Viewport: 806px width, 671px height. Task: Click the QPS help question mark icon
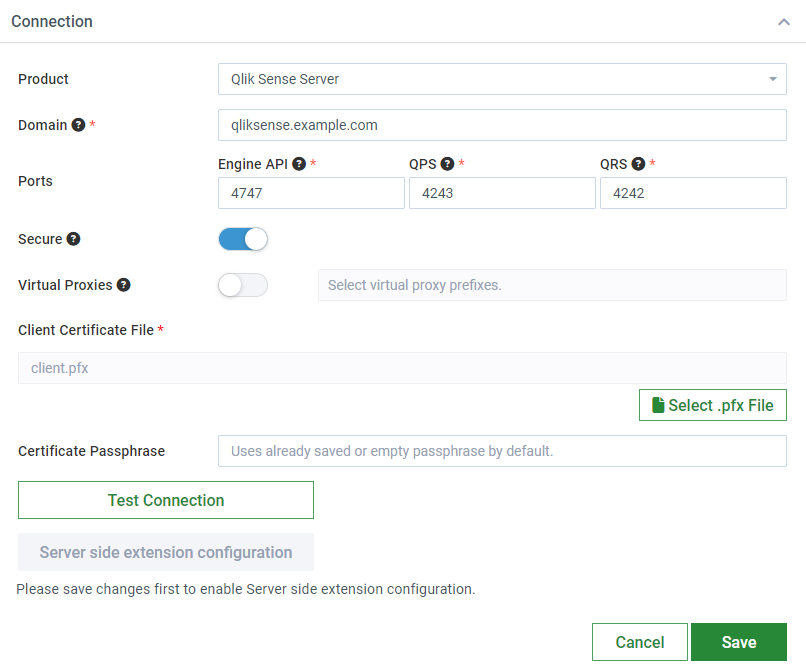point(447,164)
